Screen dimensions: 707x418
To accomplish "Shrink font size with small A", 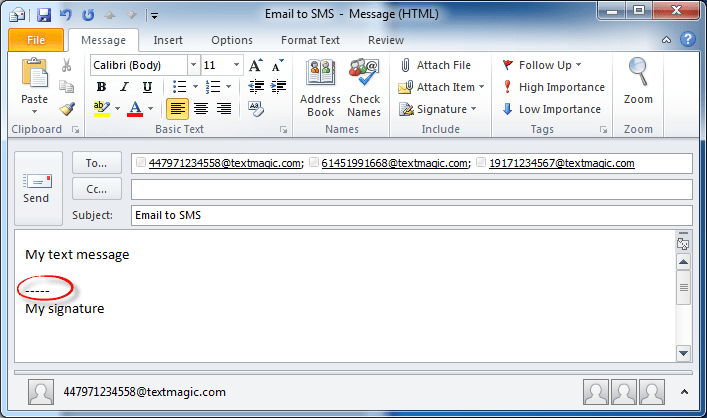I will pos(278,65).
